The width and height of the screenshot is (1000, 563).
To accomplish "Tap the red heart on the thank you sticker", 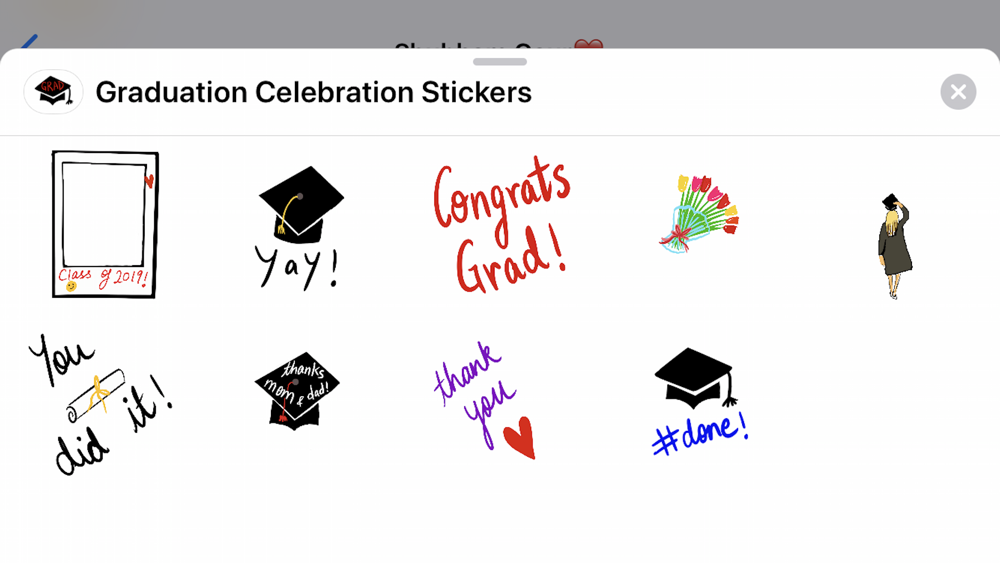I will click(520, 437).
